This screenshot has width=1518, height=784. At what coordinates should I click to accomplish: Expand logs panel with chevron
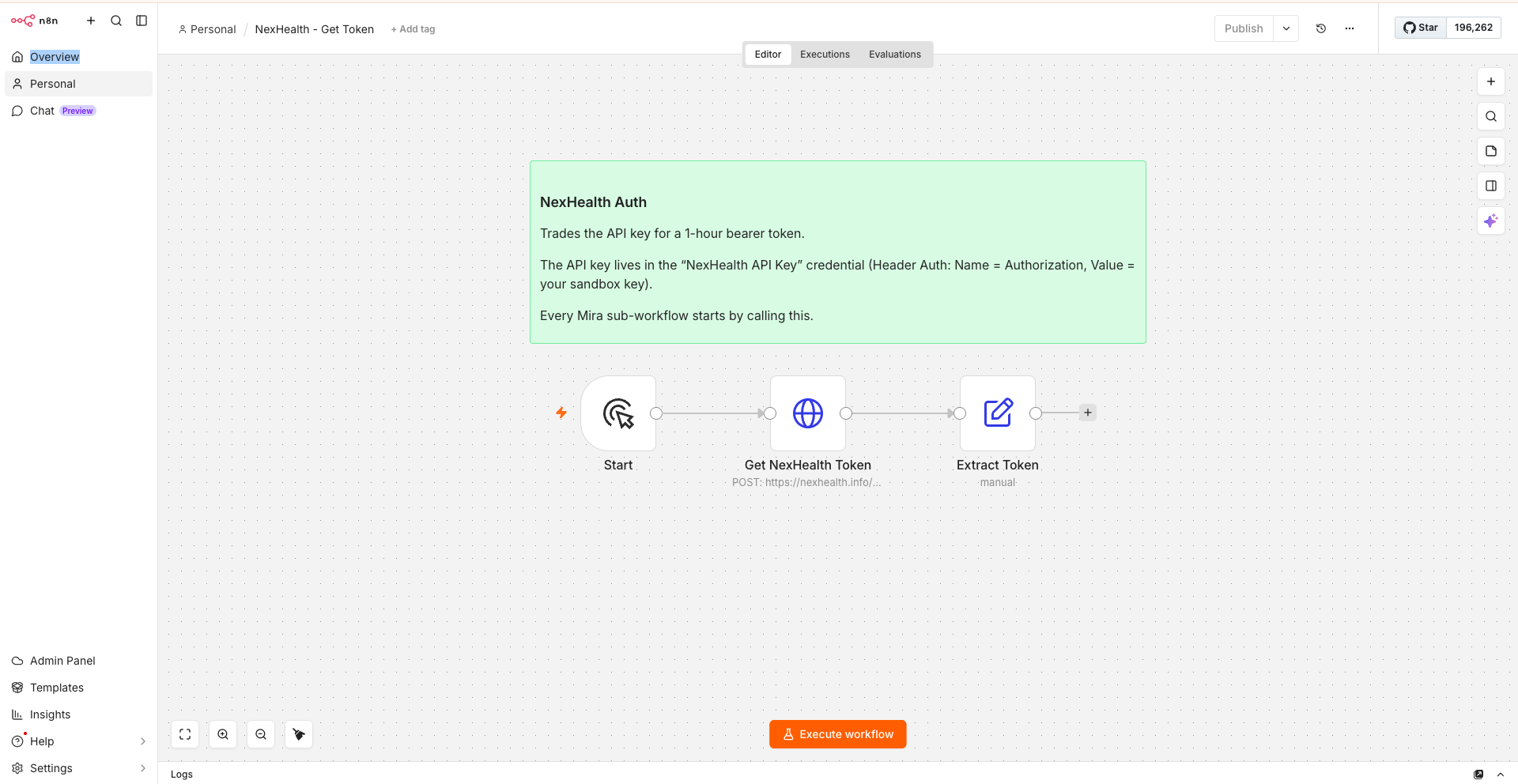coord(1501,775)
